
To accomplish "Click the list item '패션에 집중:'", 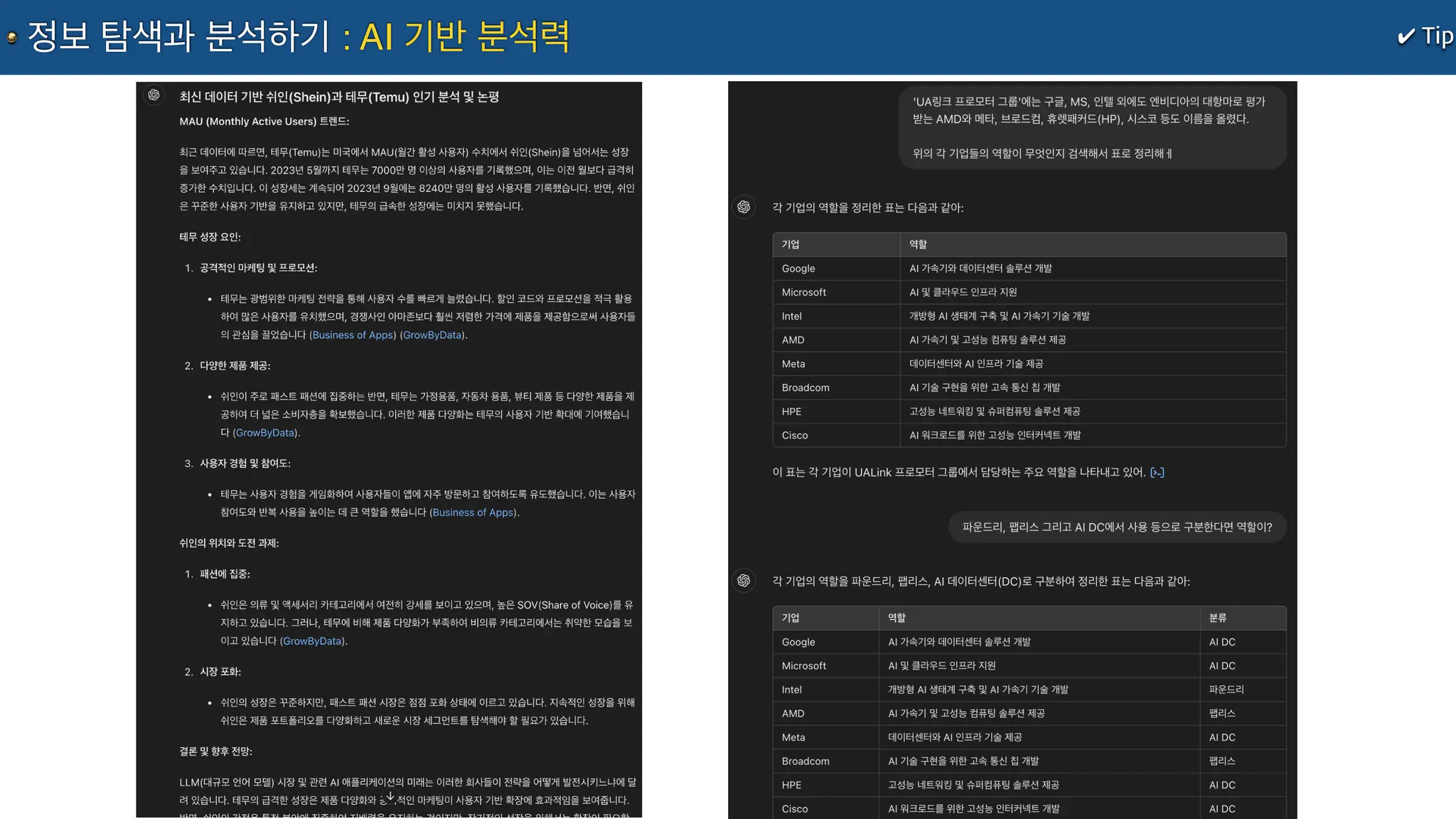I will point(225,574).
